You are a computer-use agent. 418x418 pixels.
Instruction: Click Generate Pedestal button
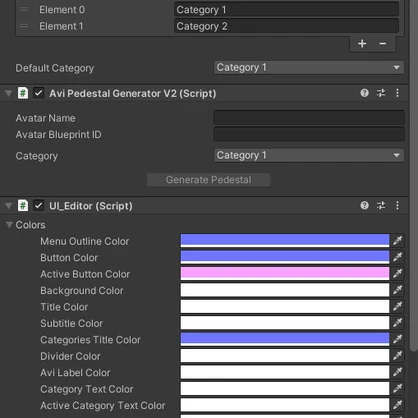[208, 180]
